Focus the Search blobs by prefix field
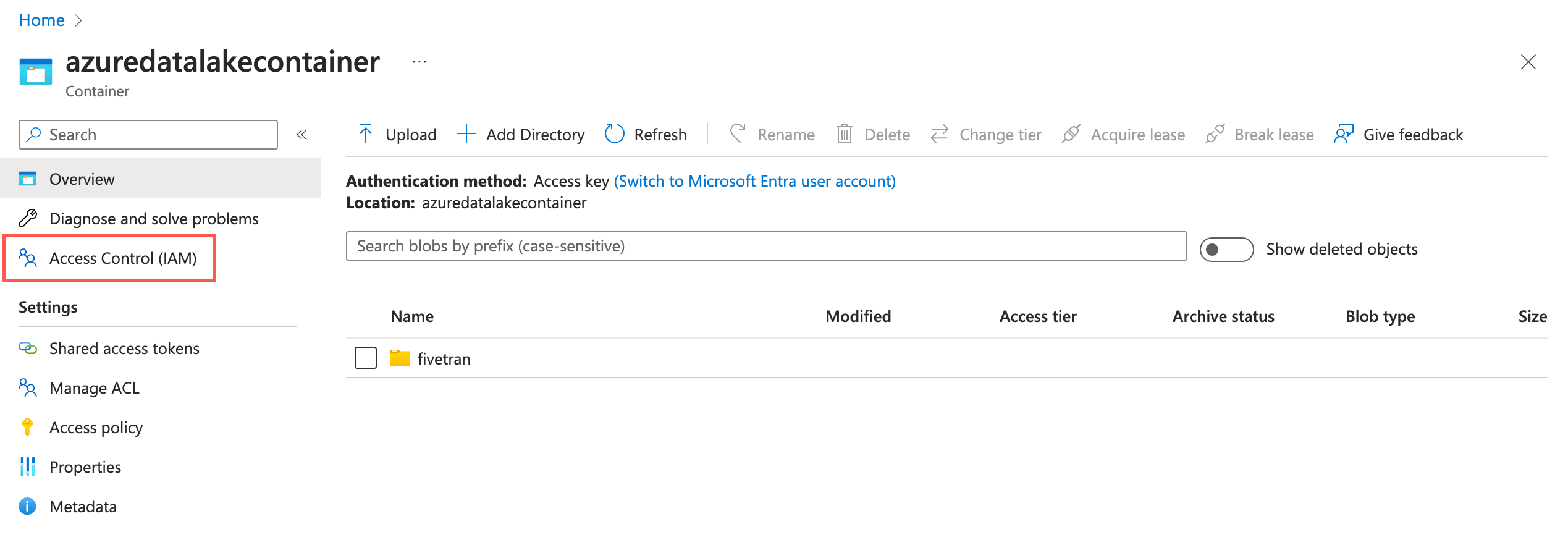The width and height of the screenshot is (1568, 545). pos(766,246)
